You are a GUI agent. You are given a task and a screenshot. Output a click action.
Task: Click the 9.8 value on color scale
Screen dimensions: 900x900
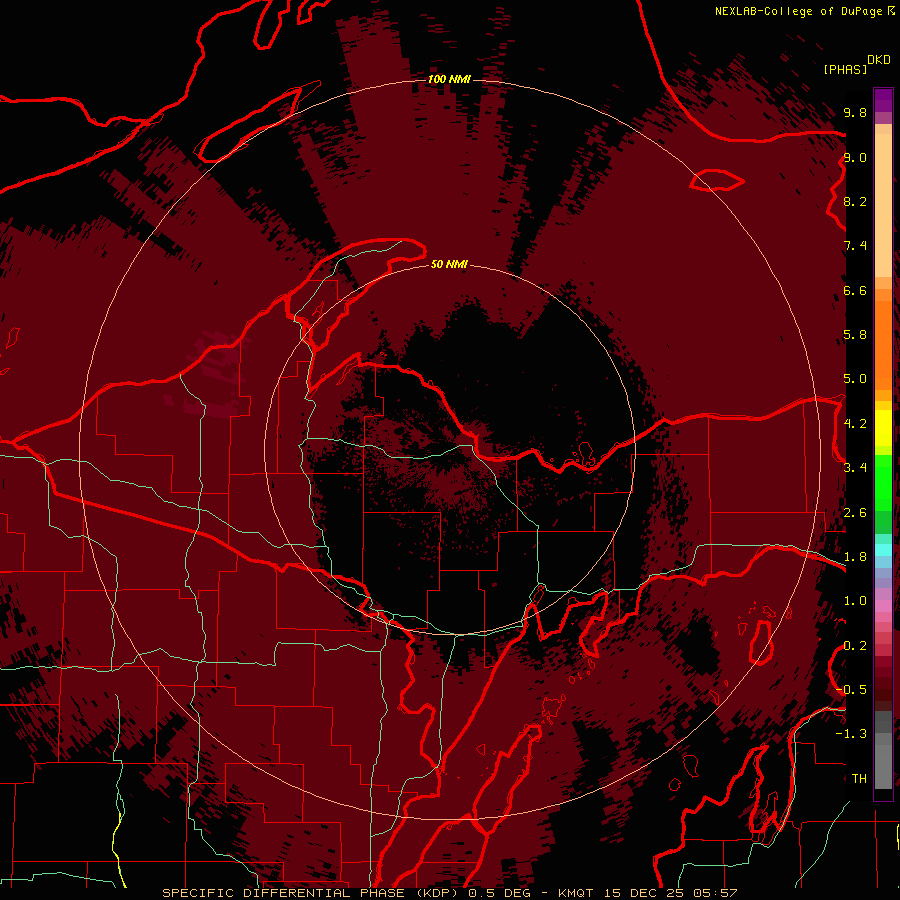pos(855,112)
